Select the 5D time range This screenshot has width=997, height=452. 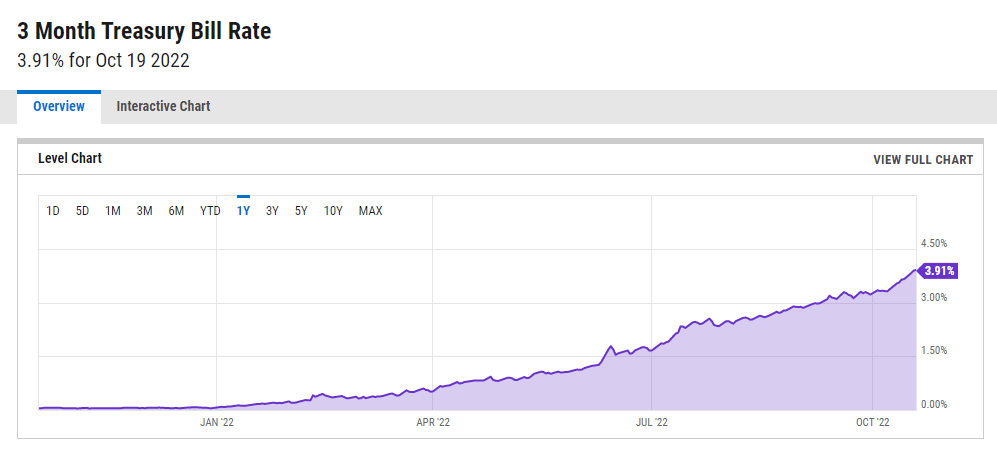click(x=83, y=211)
